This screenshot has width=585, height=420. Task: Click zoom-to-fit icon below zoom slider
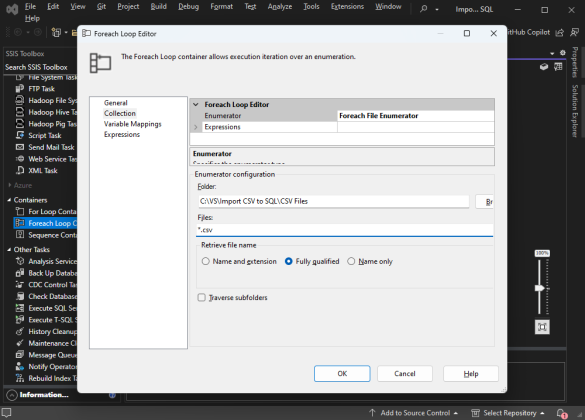click(542, 327)
